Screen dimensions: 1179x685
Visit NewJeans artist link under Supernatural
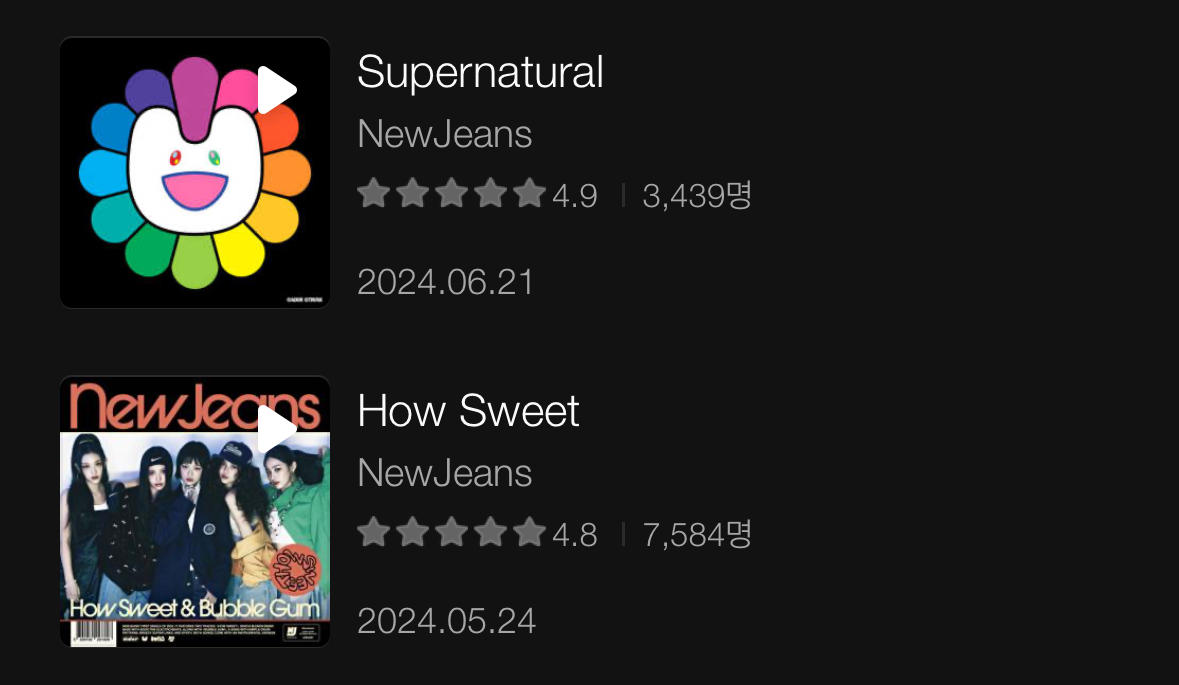tap(444, 134)
